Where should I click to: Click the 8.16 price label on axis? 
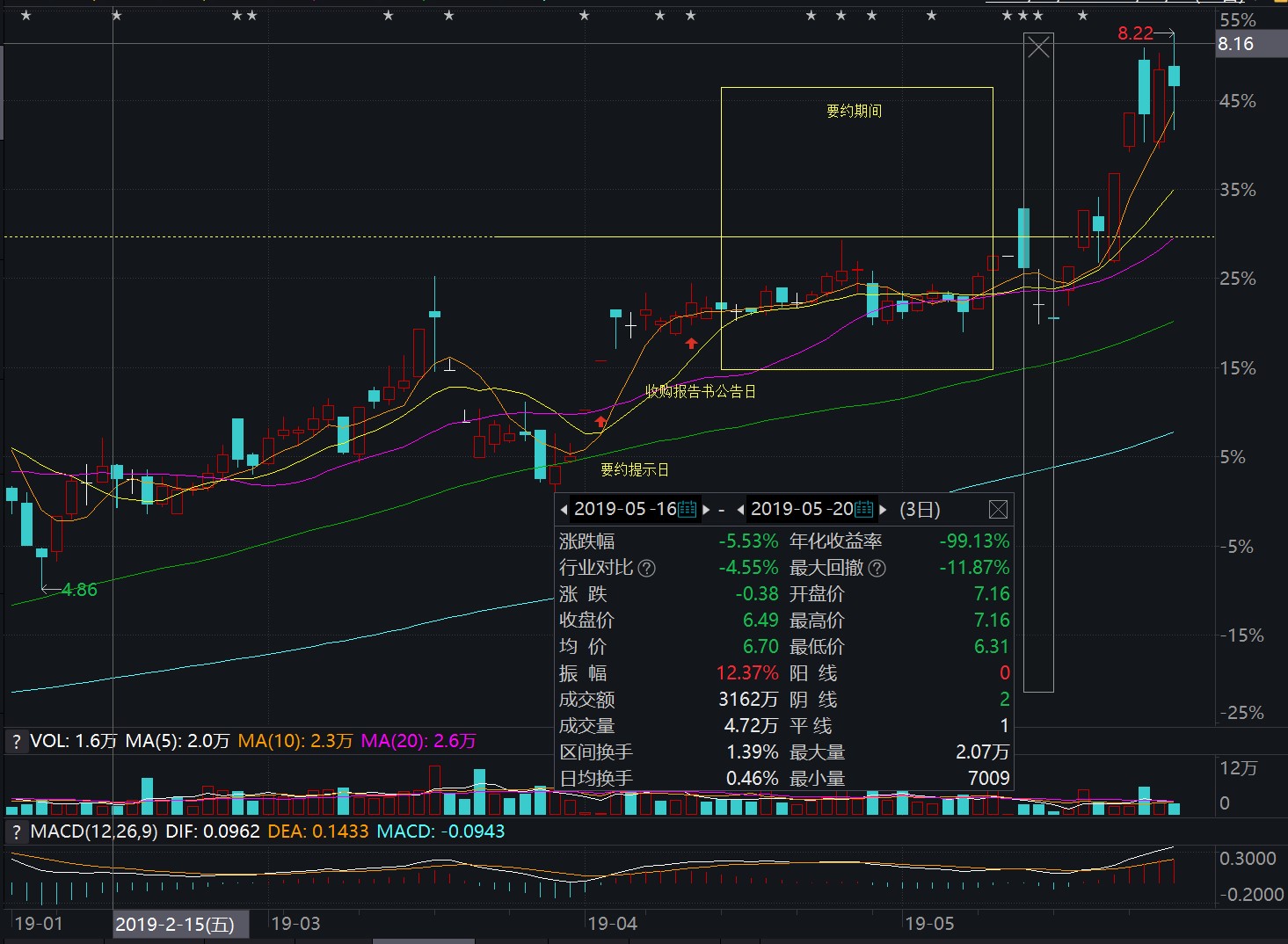[x=1235, y=44]
